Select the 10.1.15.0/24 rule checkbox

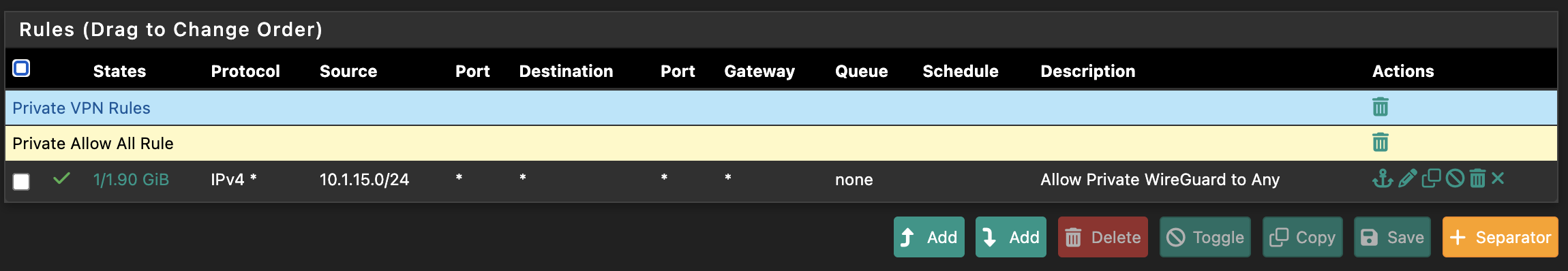pyautogui.click(x=21, y=181)
